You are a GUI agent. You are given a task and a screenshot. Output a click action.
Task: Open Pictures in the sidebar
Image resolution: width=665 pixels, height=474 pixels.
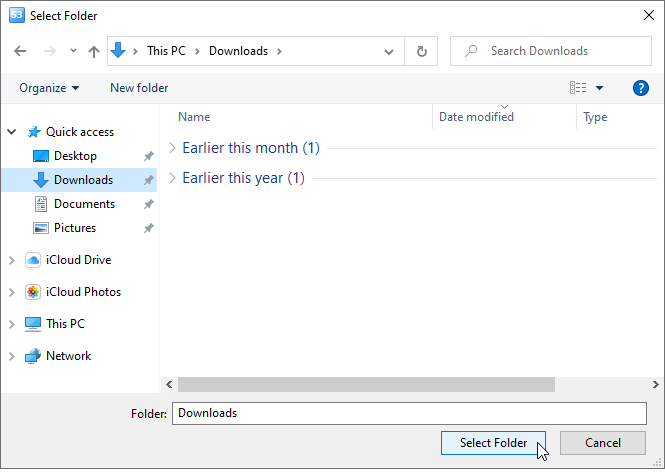click(75, 228)
